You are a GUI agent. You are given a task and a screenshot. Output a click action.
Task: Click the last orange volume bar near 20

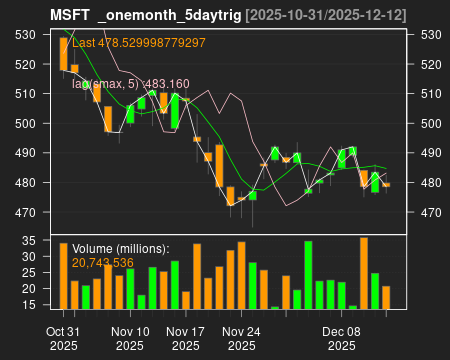tap(386, 297)
